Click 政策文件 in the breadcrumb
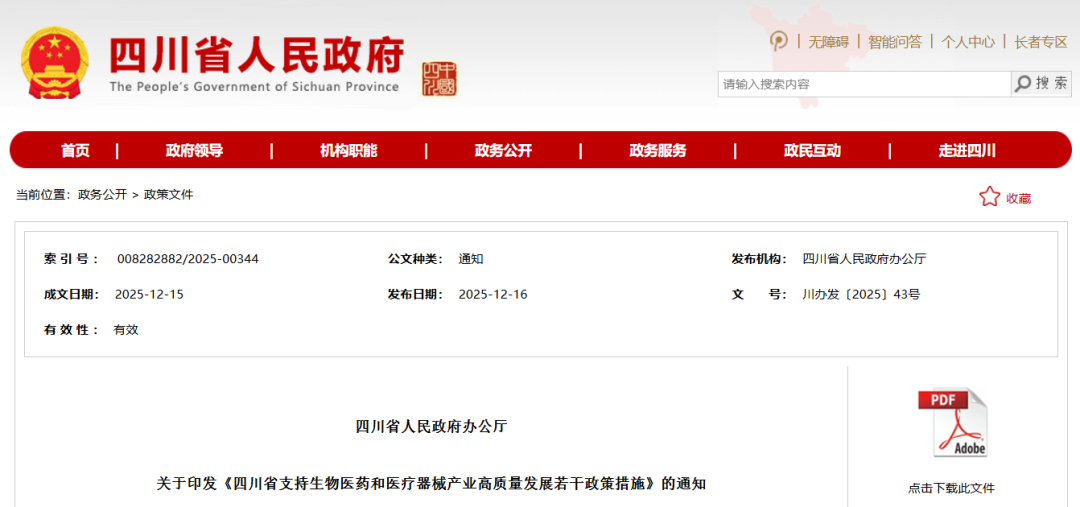The height and width of the screenshot is (507, 1080). [168, 195]
